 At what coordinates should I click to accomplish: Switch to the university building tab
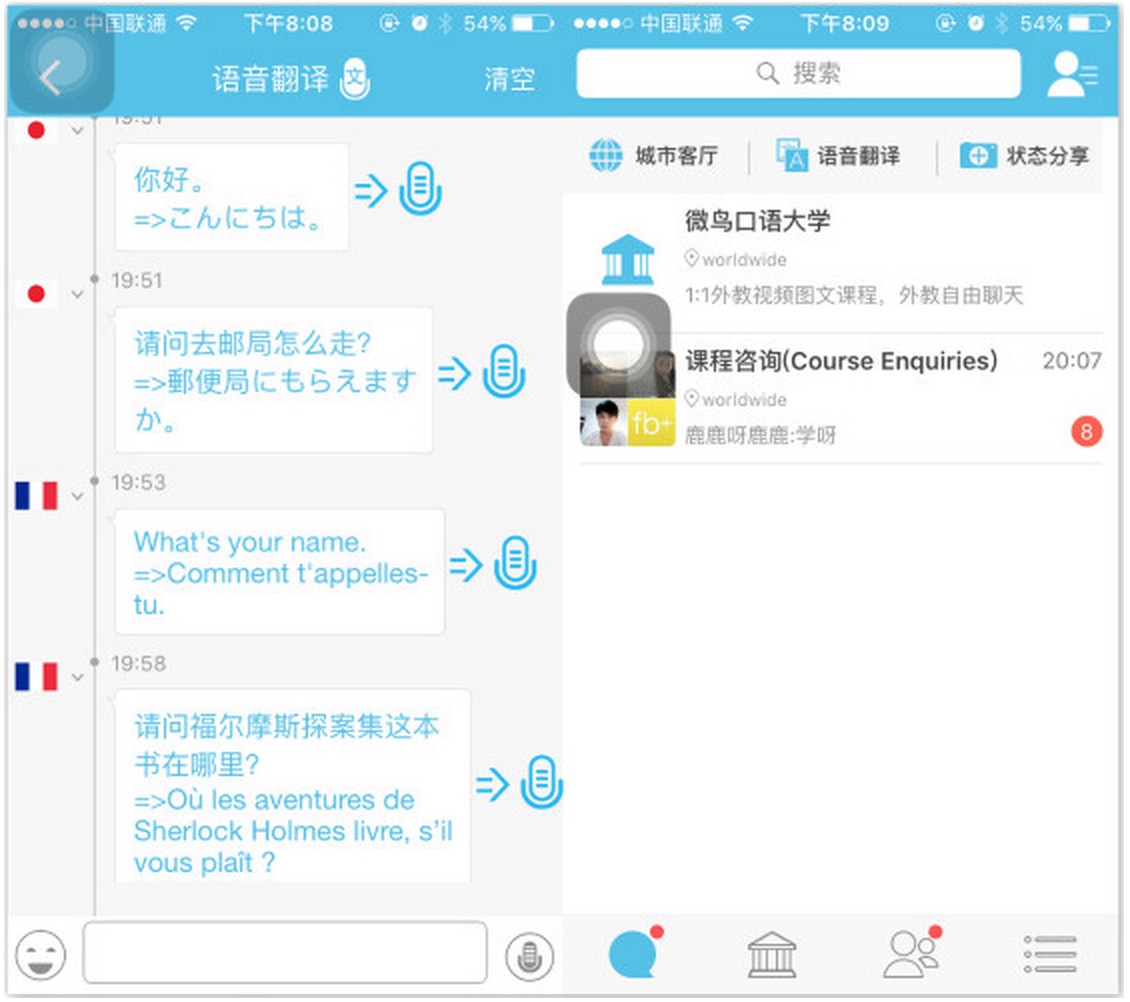click(x=772, y=954)
